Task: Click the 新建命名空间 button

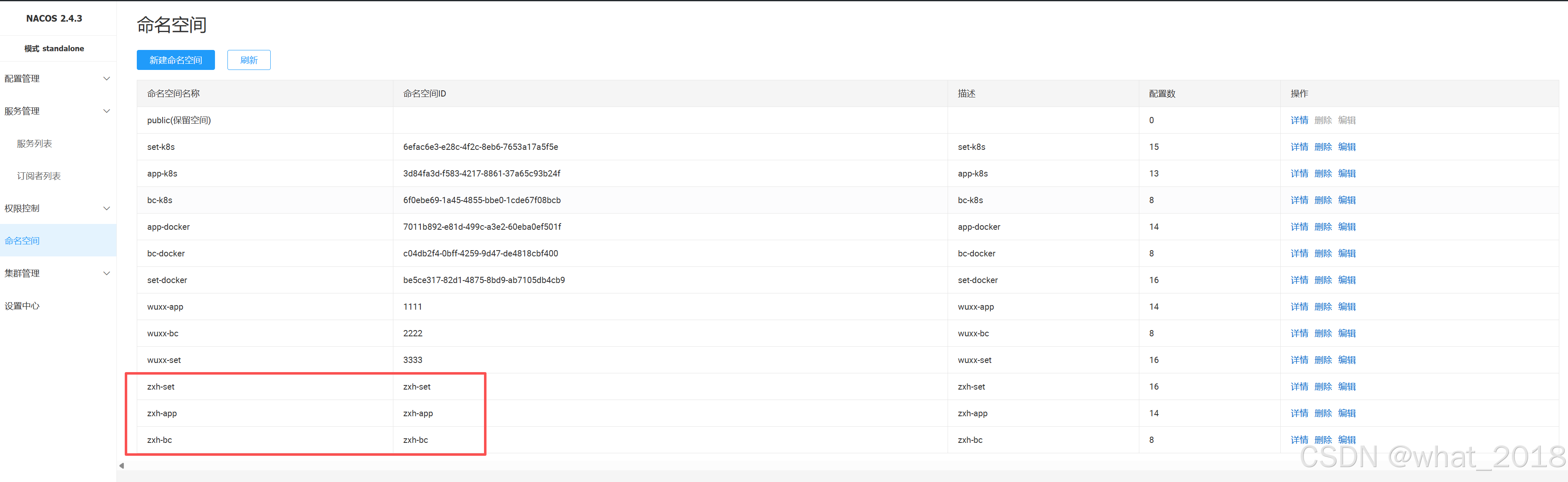Action: [175, 60]
